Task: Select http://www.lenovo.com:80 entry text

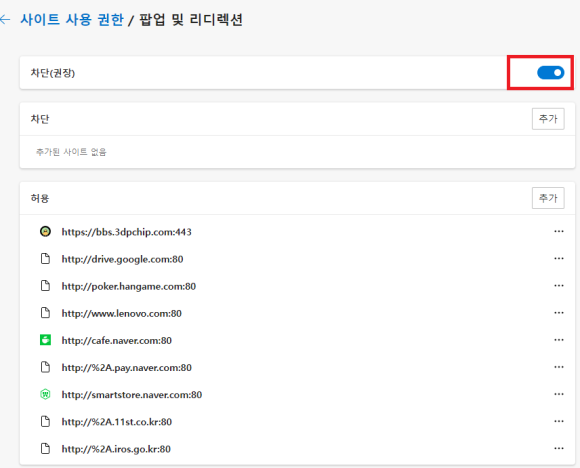Action: coord(122,313)
